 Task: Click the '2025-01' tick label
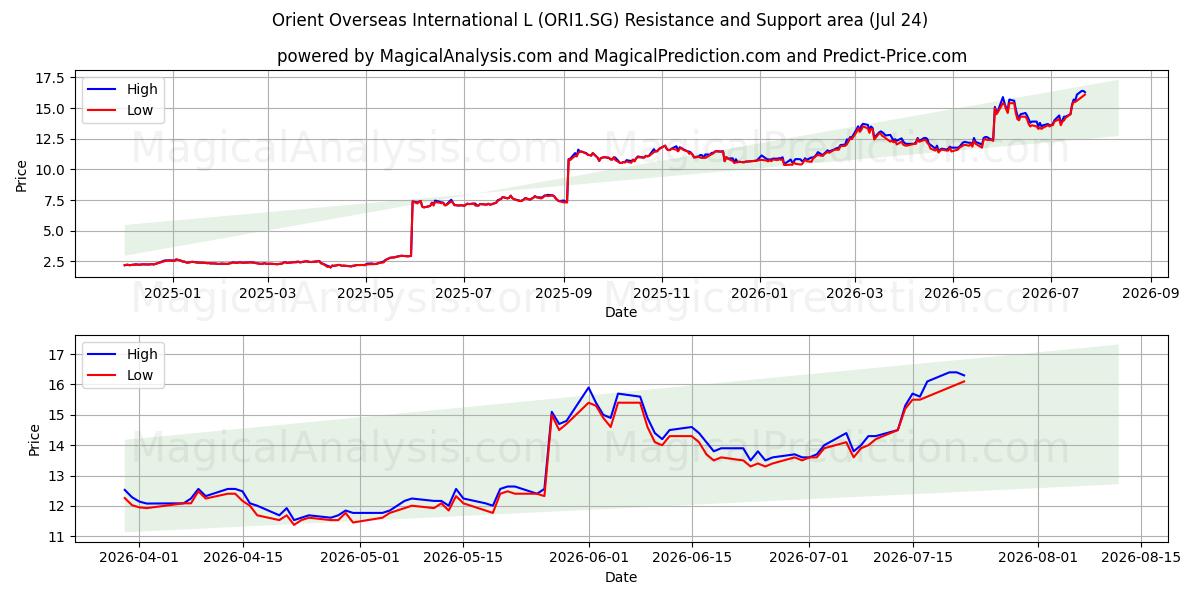174,293
